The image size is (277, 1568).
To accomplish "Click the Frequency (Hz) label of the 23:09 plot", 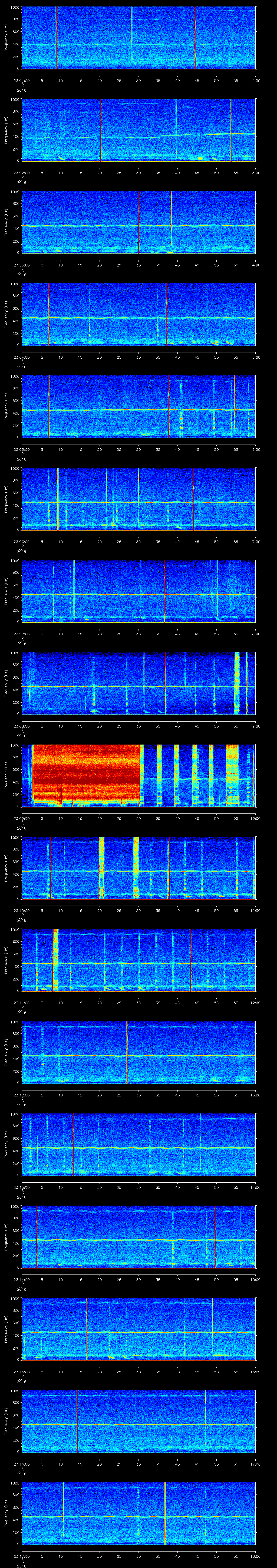I will 6,775.
